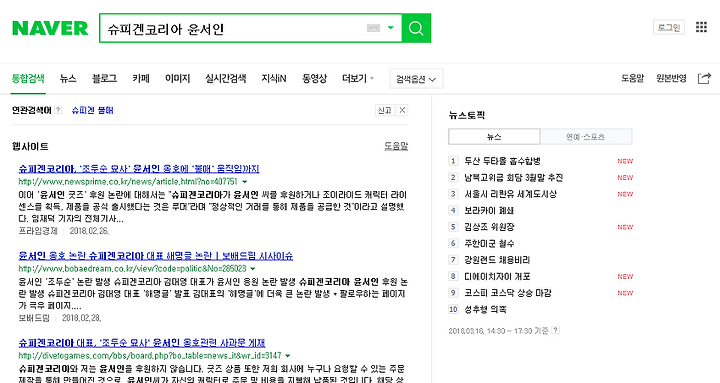Expand the newsprime.co.kr URL dropdown arrow
The image size is (720, 383).
[x=244, y=182]
